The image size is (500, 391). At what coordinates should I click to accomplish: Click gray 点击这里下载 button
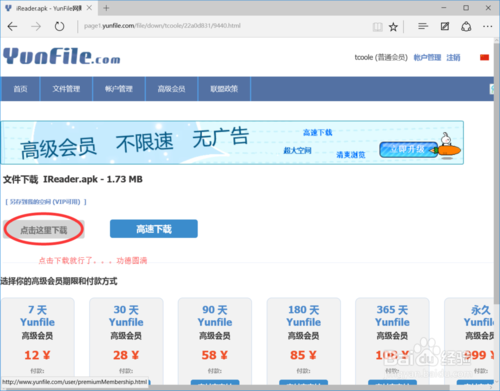pyautogui.click(x=44, y=230)
